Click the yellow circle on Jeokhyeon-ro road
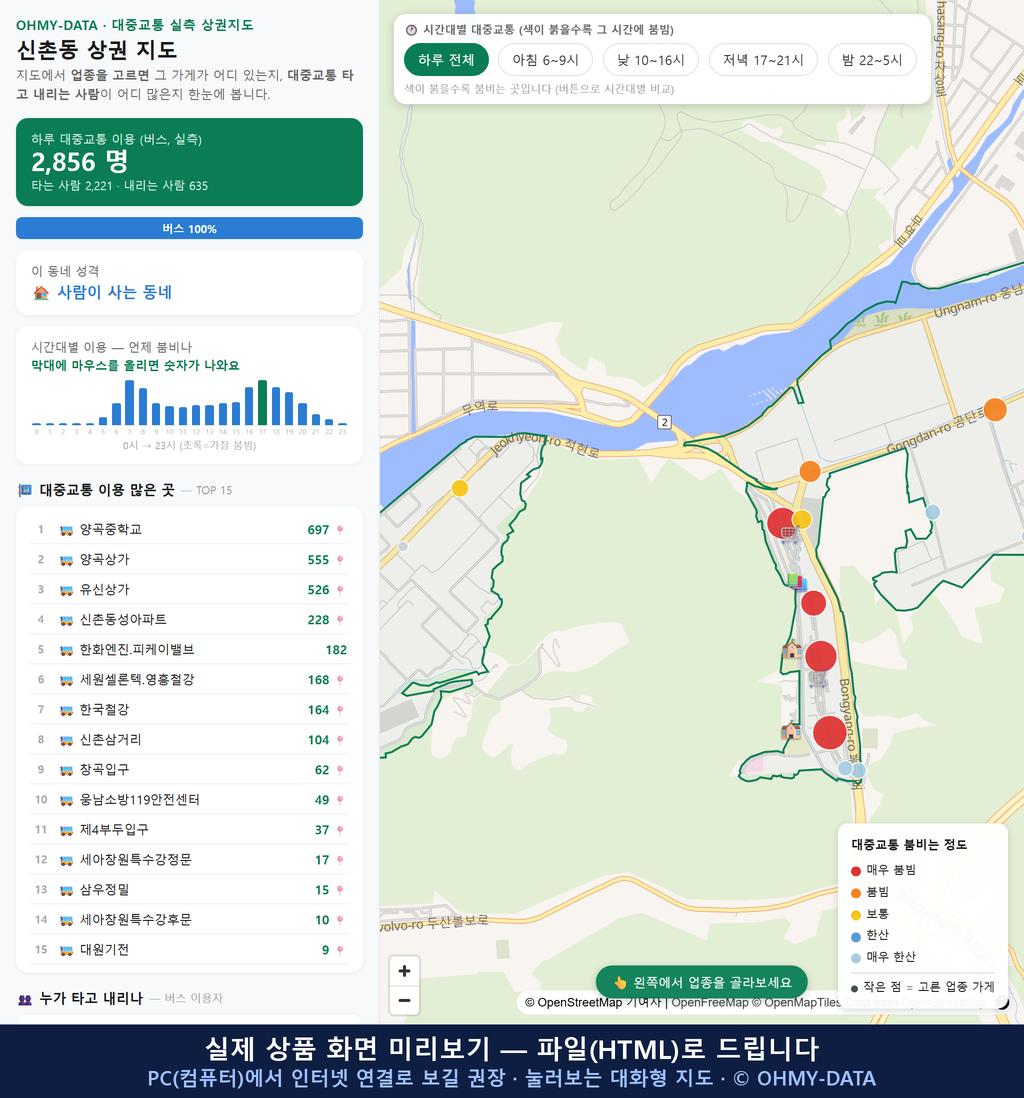 pos(459,488)
